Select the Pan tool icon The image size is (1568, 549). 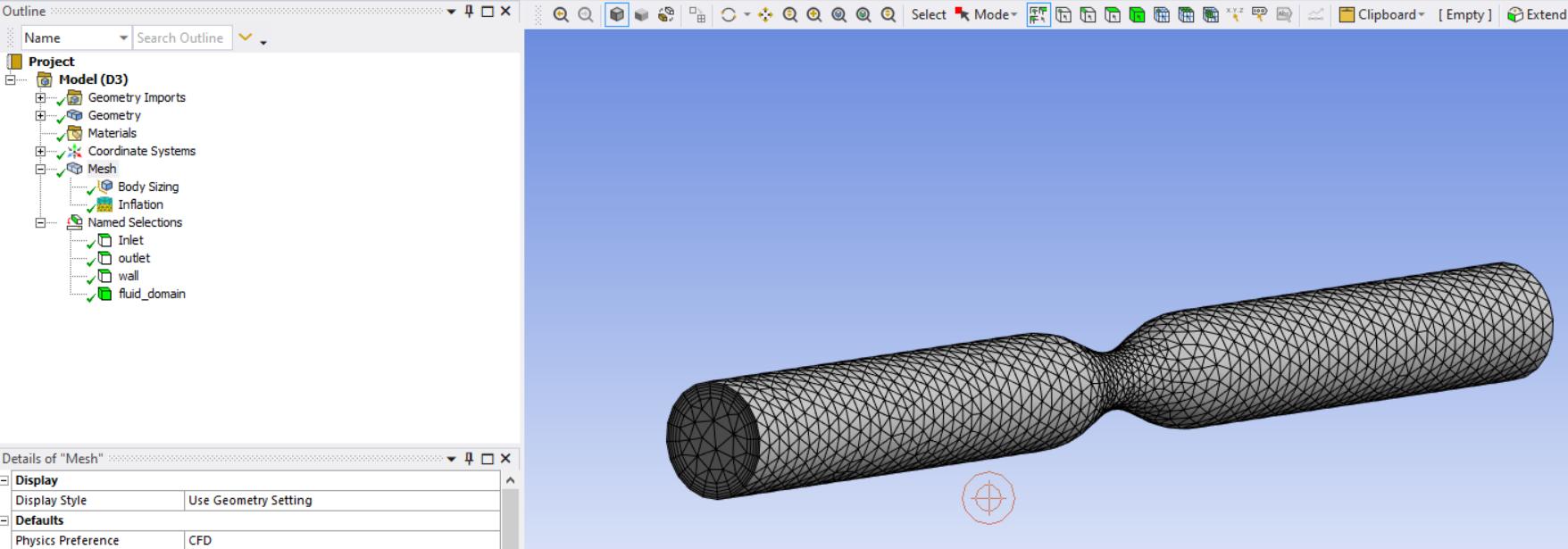click(765, 15)
